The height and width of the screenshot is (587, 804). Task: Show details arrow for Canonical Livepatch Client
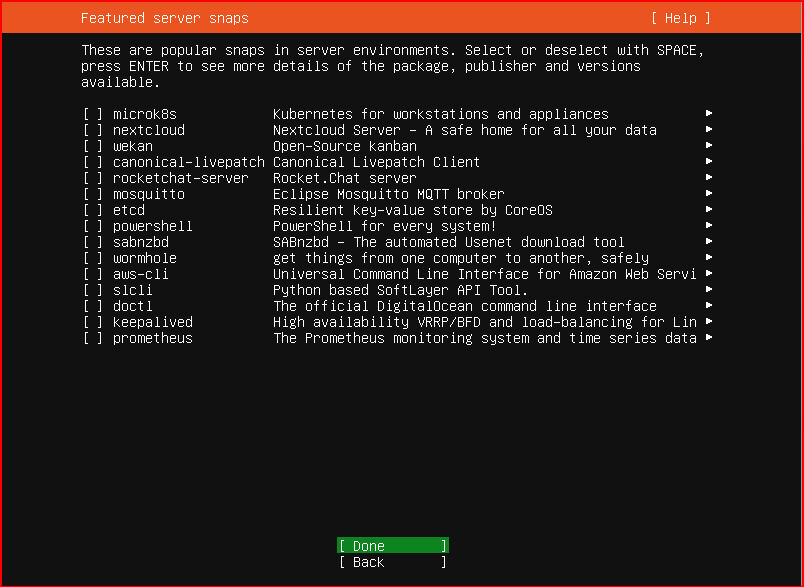coord(709,161)
